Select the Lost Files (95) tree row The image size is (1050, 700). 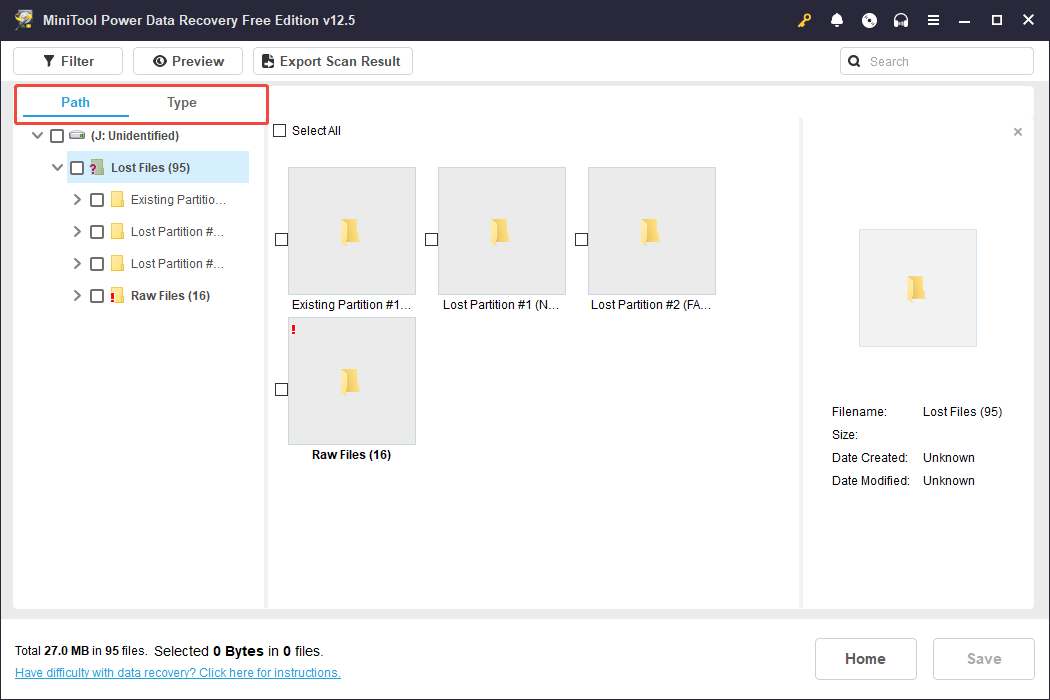158,167
